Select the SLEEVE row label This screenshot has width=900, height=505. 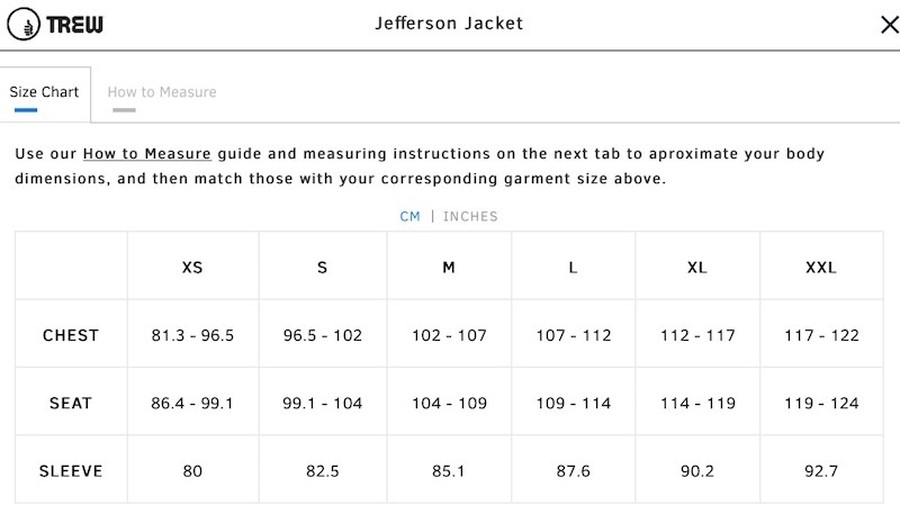pos(71,471)
